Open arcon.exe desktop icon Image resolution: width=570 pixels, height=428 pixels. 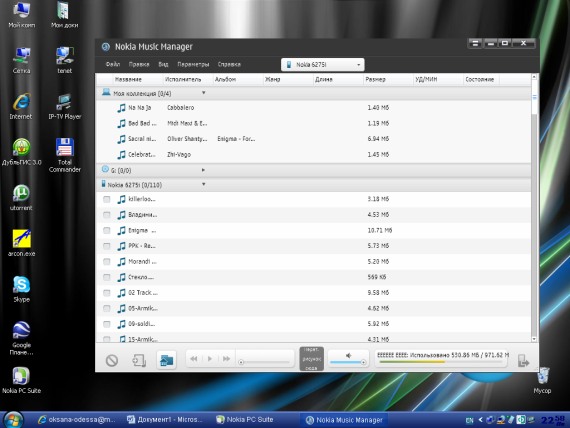[21, 243]
